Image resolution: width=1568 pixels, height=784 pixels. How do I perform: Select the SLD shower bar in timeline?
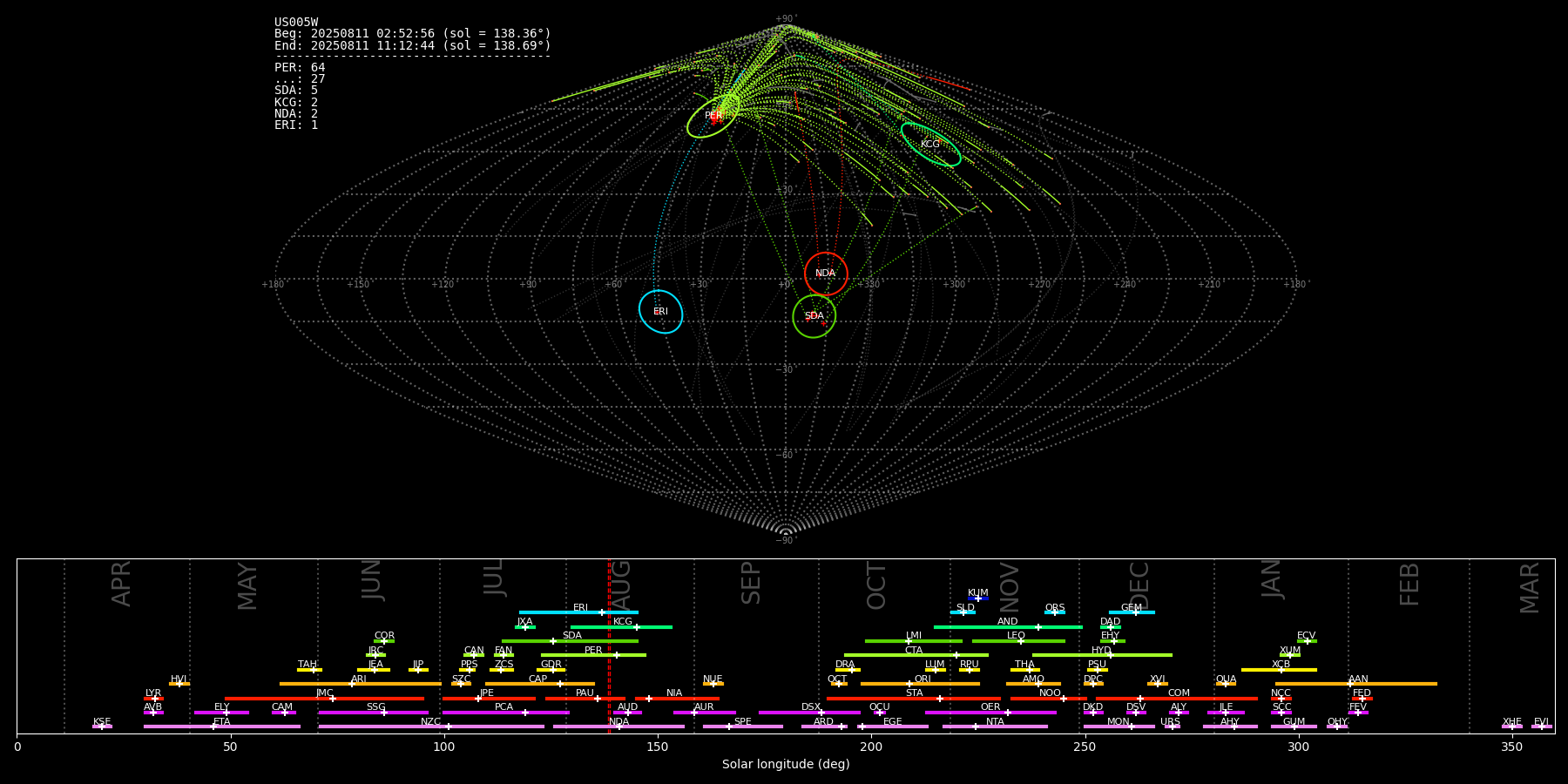click(963, 612)
